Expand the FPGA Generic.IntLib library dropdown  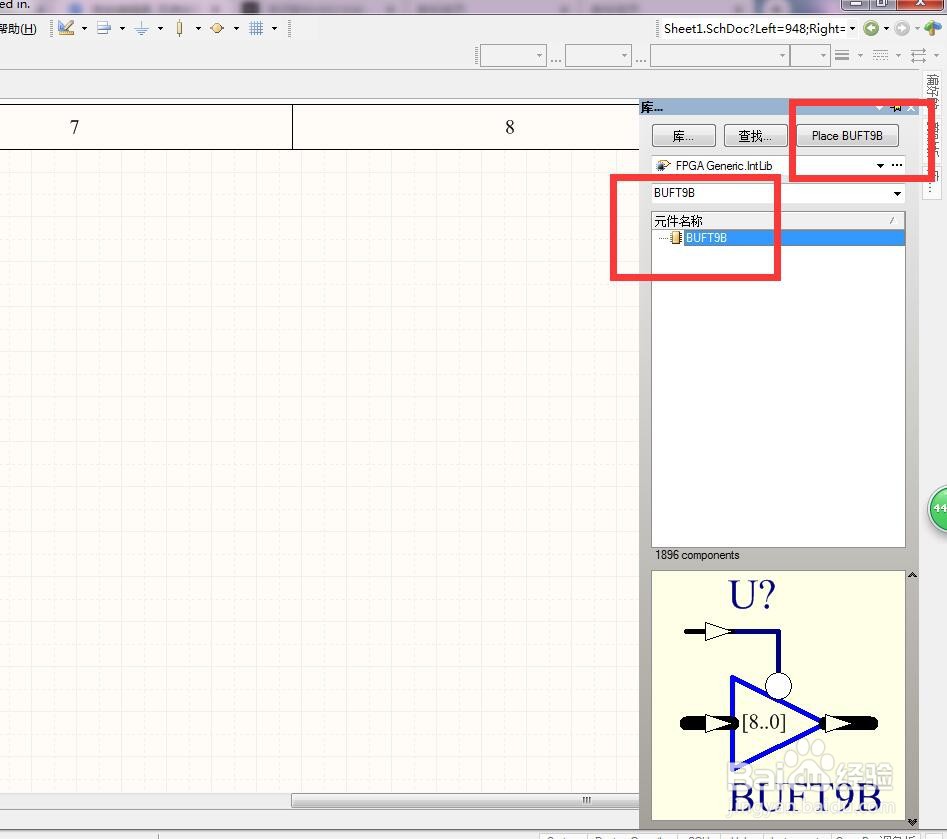coord(881,165)
